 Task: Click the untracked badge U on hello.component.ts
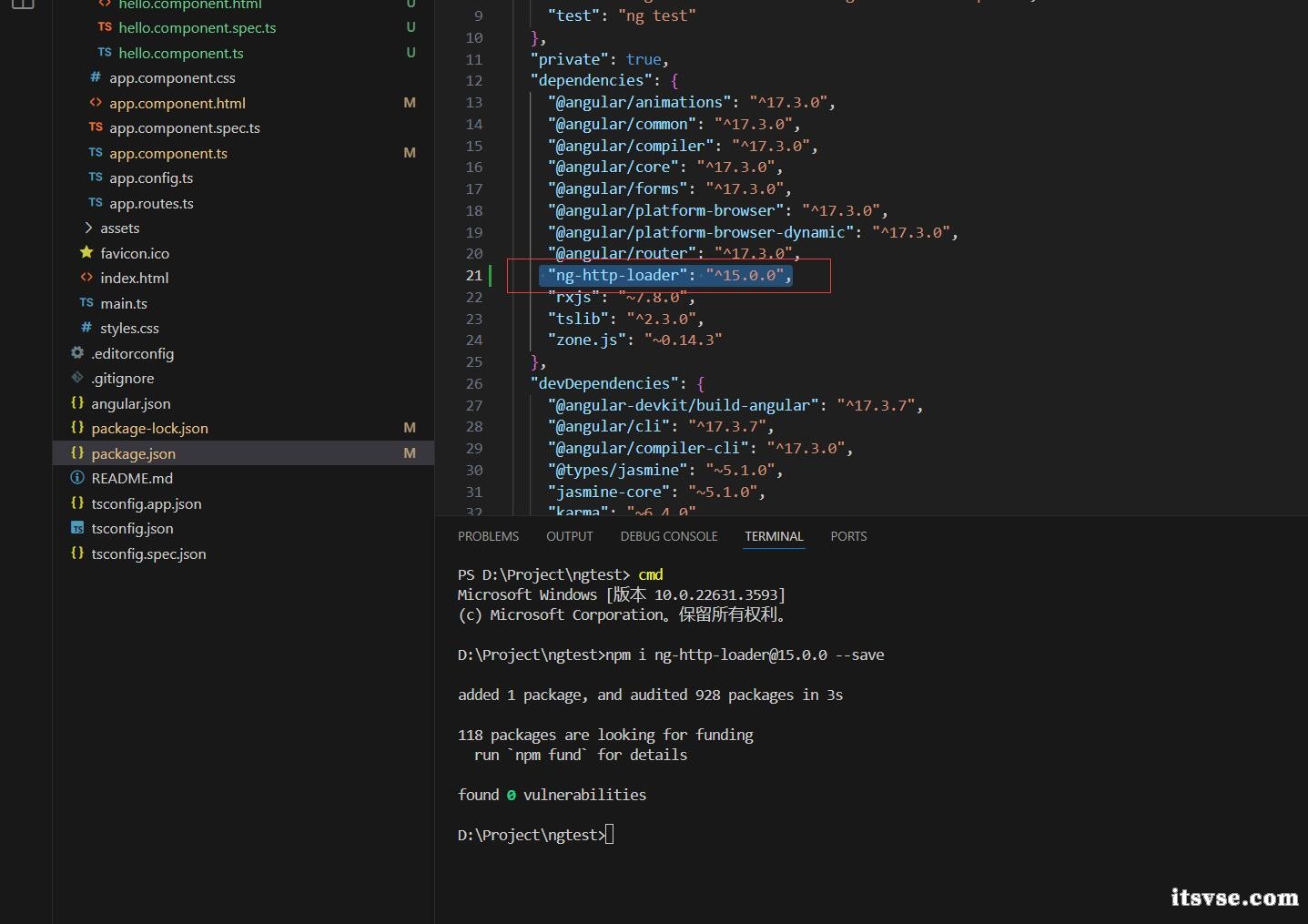pos(411,53)
